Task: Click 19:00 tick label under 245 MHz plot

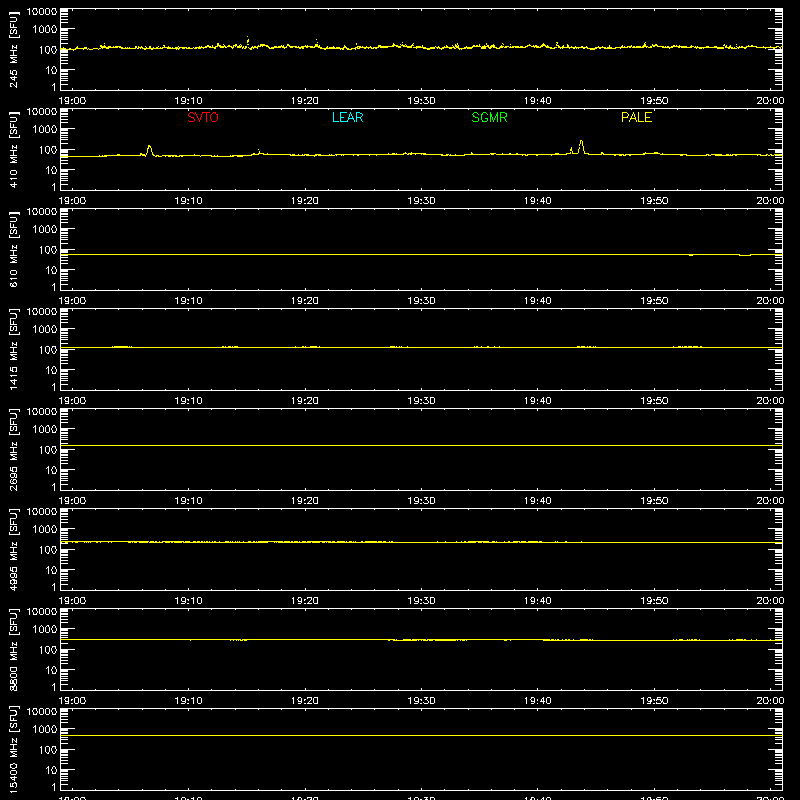Action: 72,101
